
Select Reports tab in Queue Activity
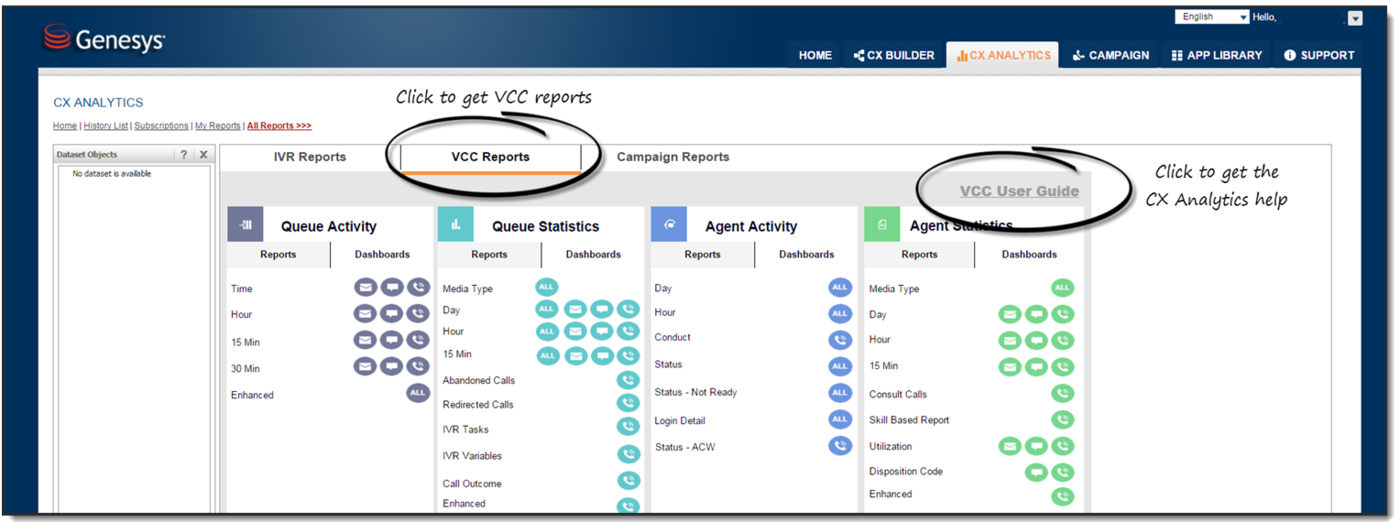278,255
